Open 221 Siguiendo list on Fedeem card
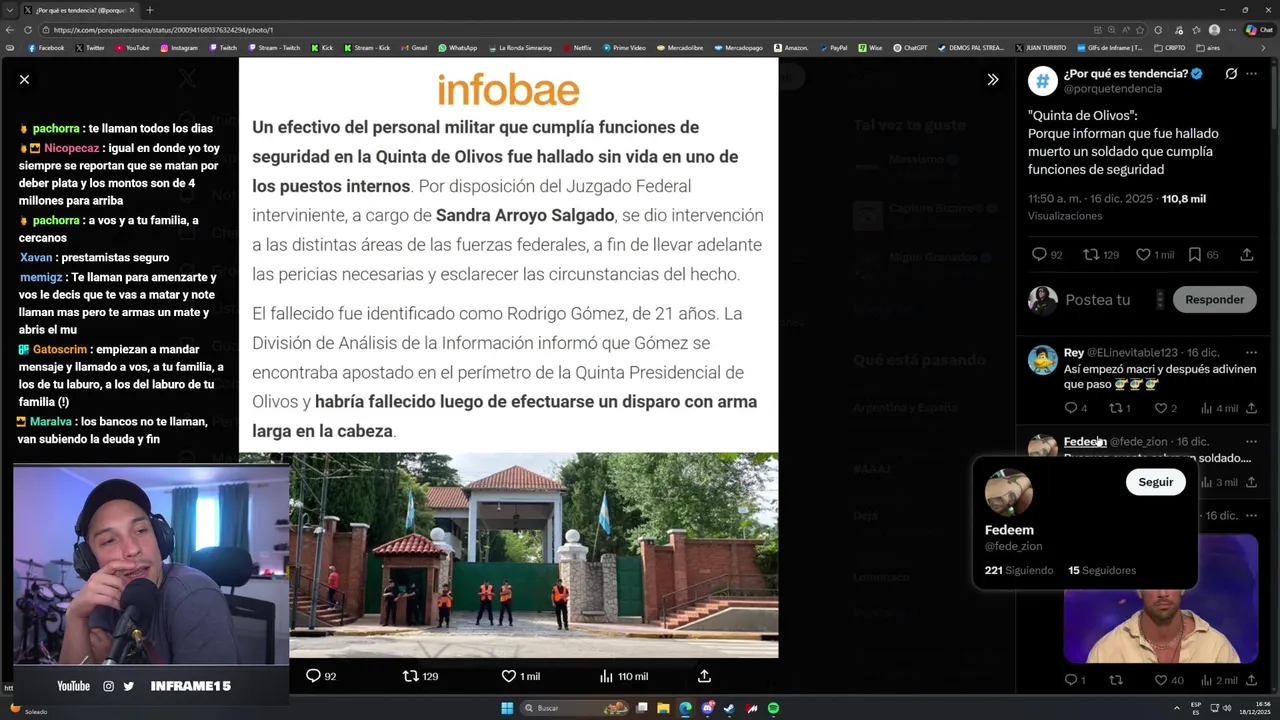This screenshot has width=1280, height=720. click(1019, 570)
